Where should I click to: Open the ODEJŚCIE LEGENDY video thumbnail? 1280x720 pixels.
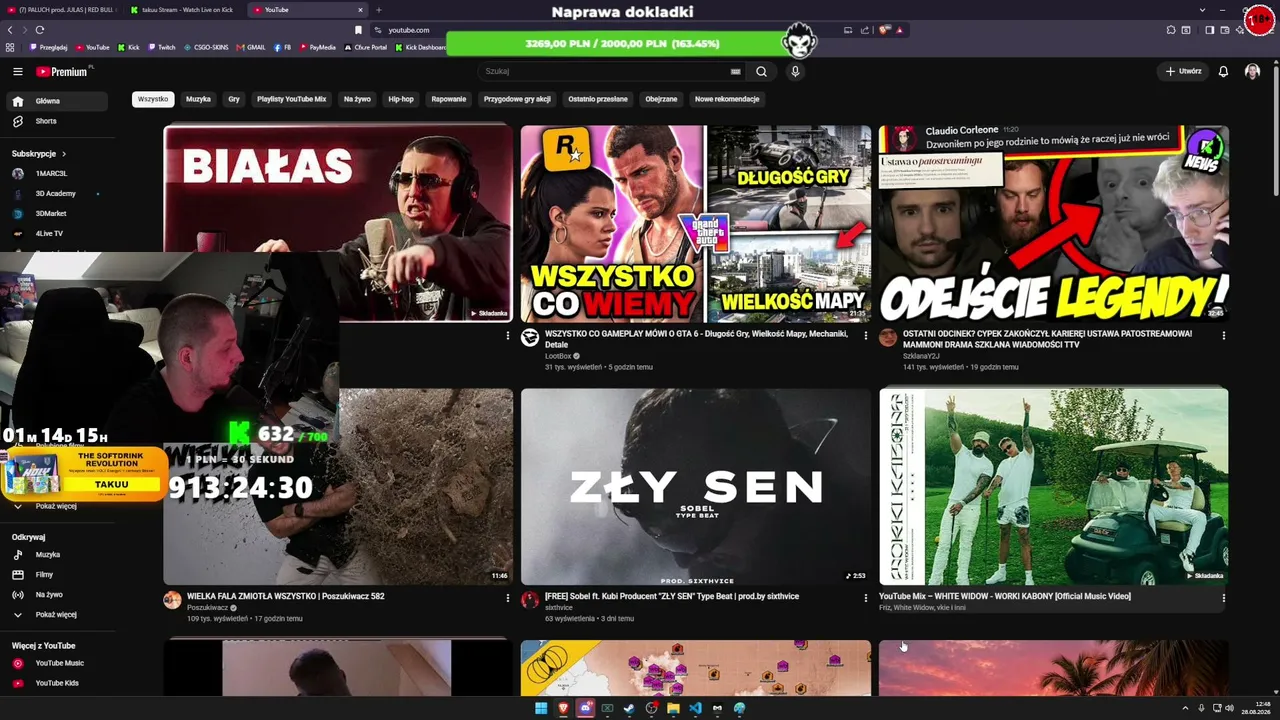1054,223
